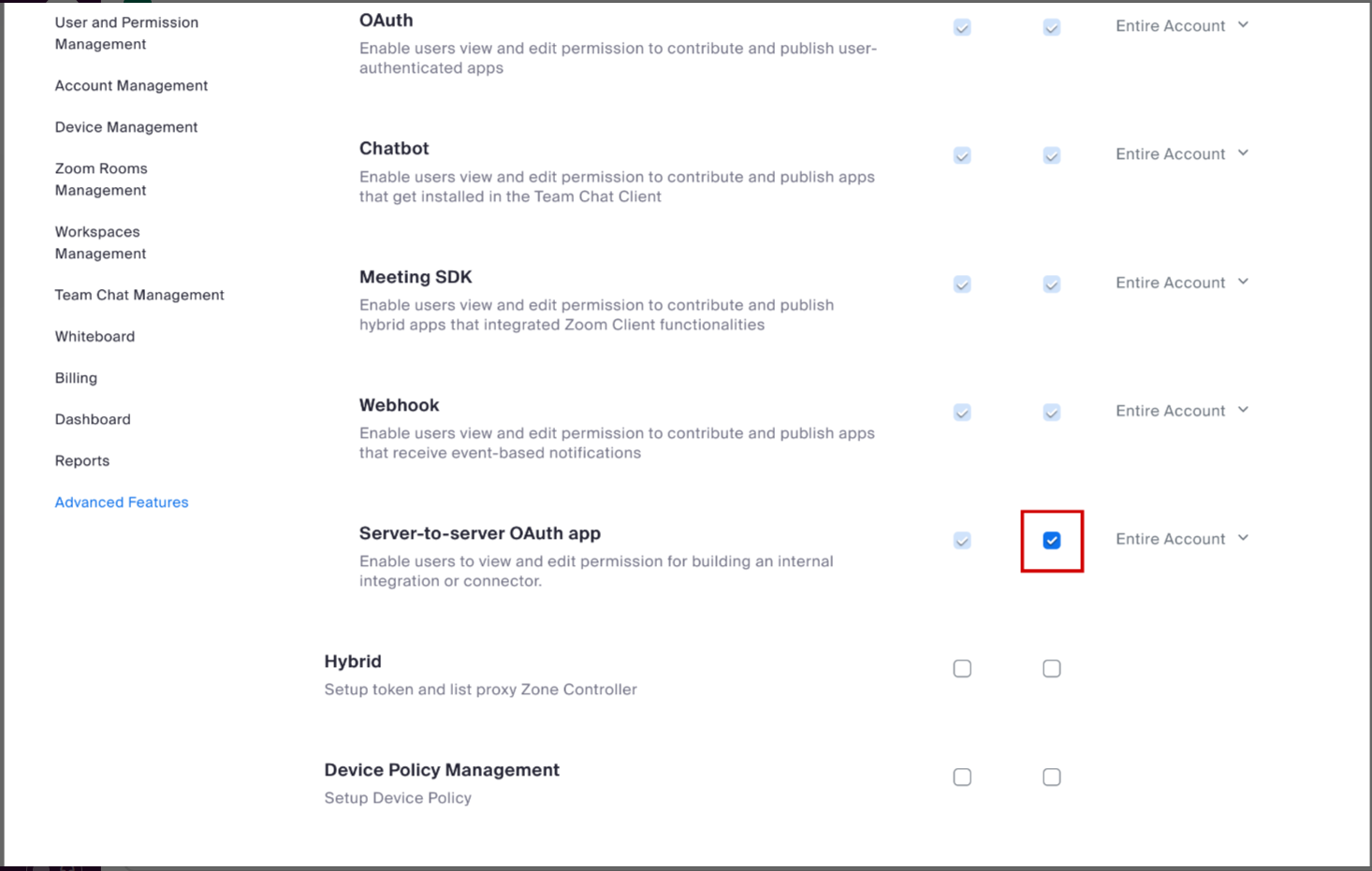Expand OAuth Entire Account scope dropdown

pyautogui.click(x=1181, y=26)
